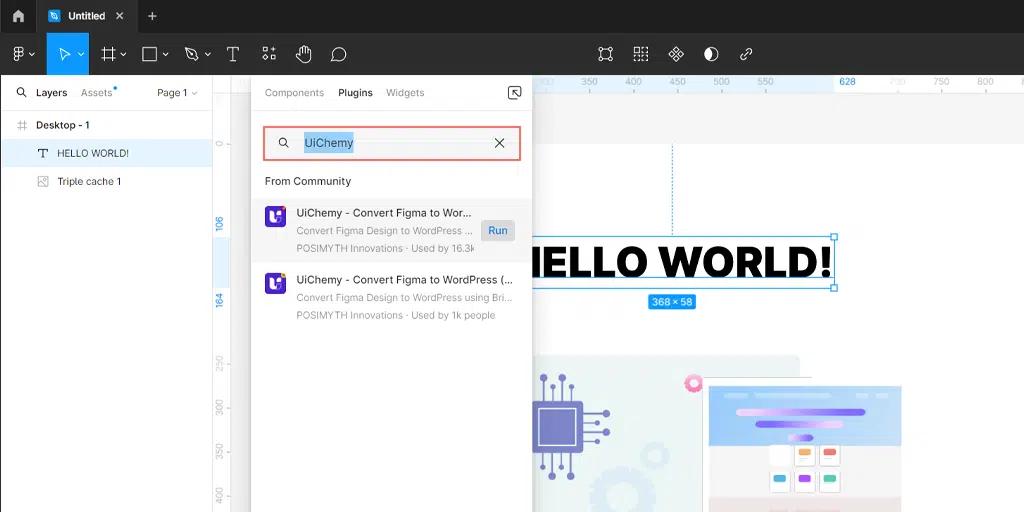Screen dimensions: 1024x512
Task: Open the Page 1 dropdown
Action: tap(177, 93)
